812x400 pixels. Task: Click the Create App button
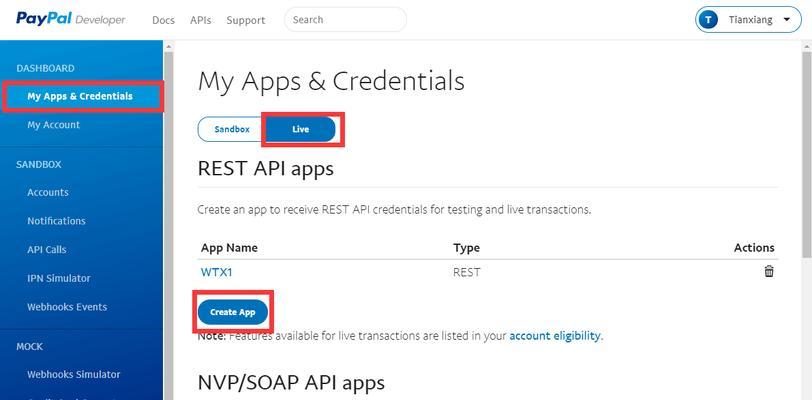[233, 312]
